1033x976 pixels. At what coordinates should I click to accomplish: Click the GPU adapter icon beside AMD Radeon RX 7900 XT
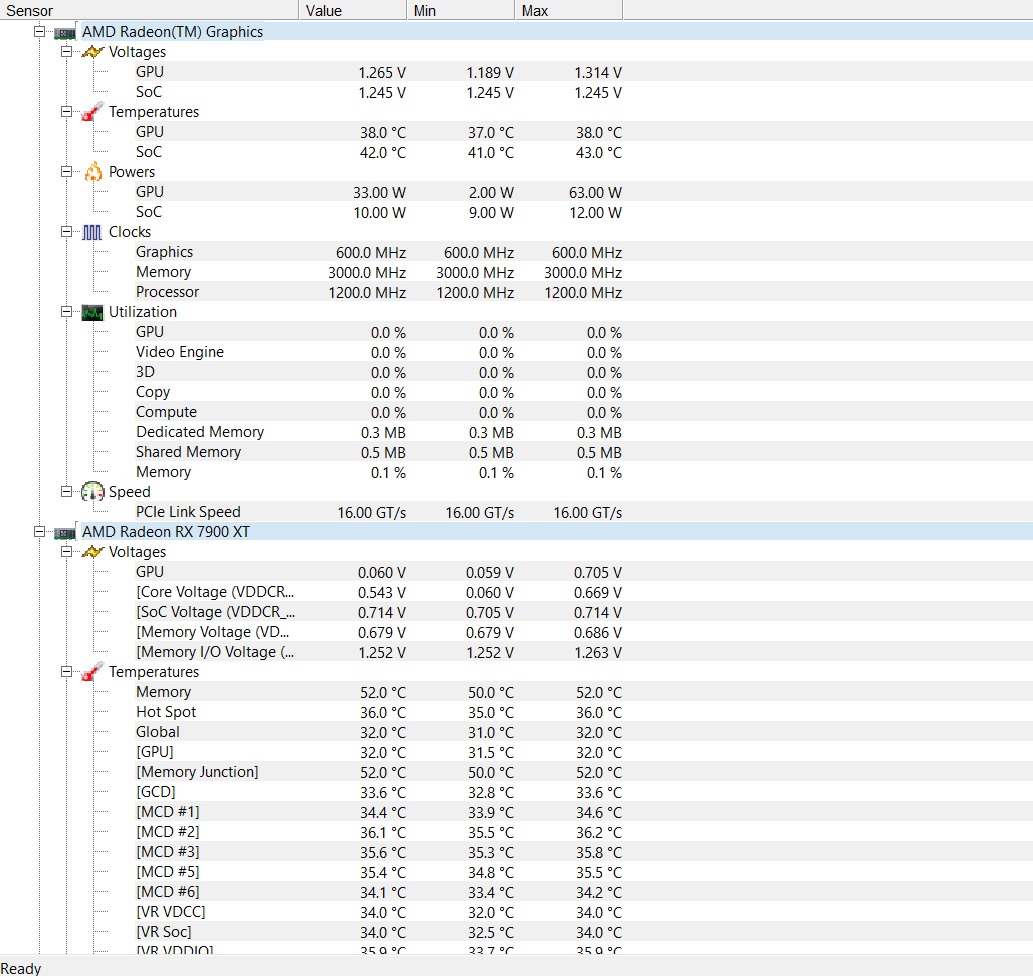click(64, 532)
